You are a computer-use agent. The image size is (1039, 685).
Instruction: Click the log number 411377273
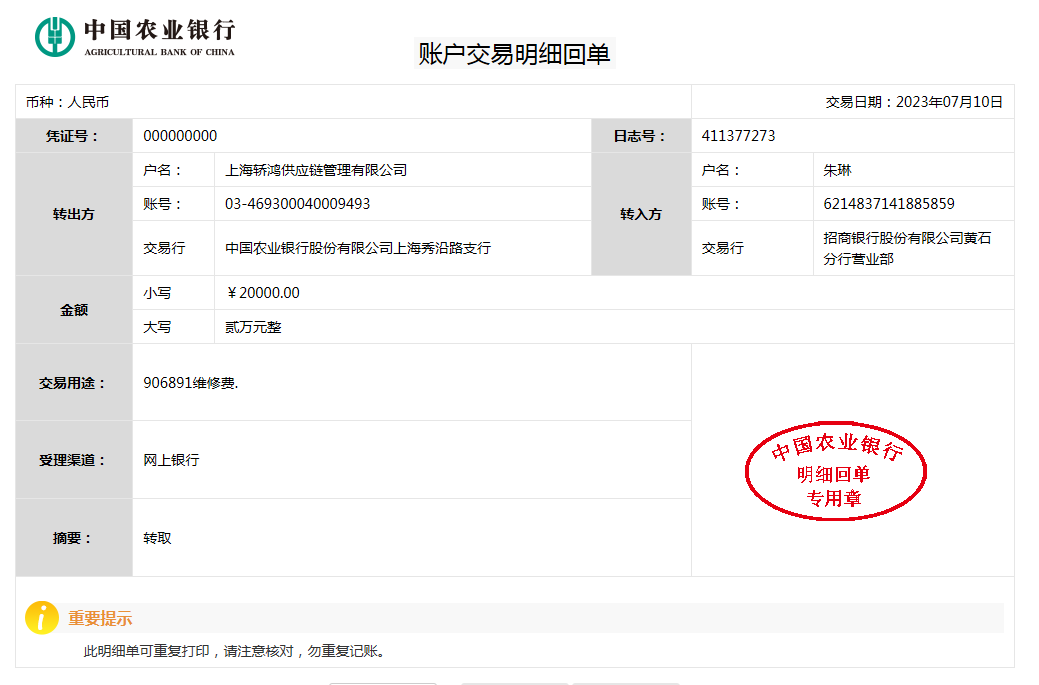coord(738,136)
